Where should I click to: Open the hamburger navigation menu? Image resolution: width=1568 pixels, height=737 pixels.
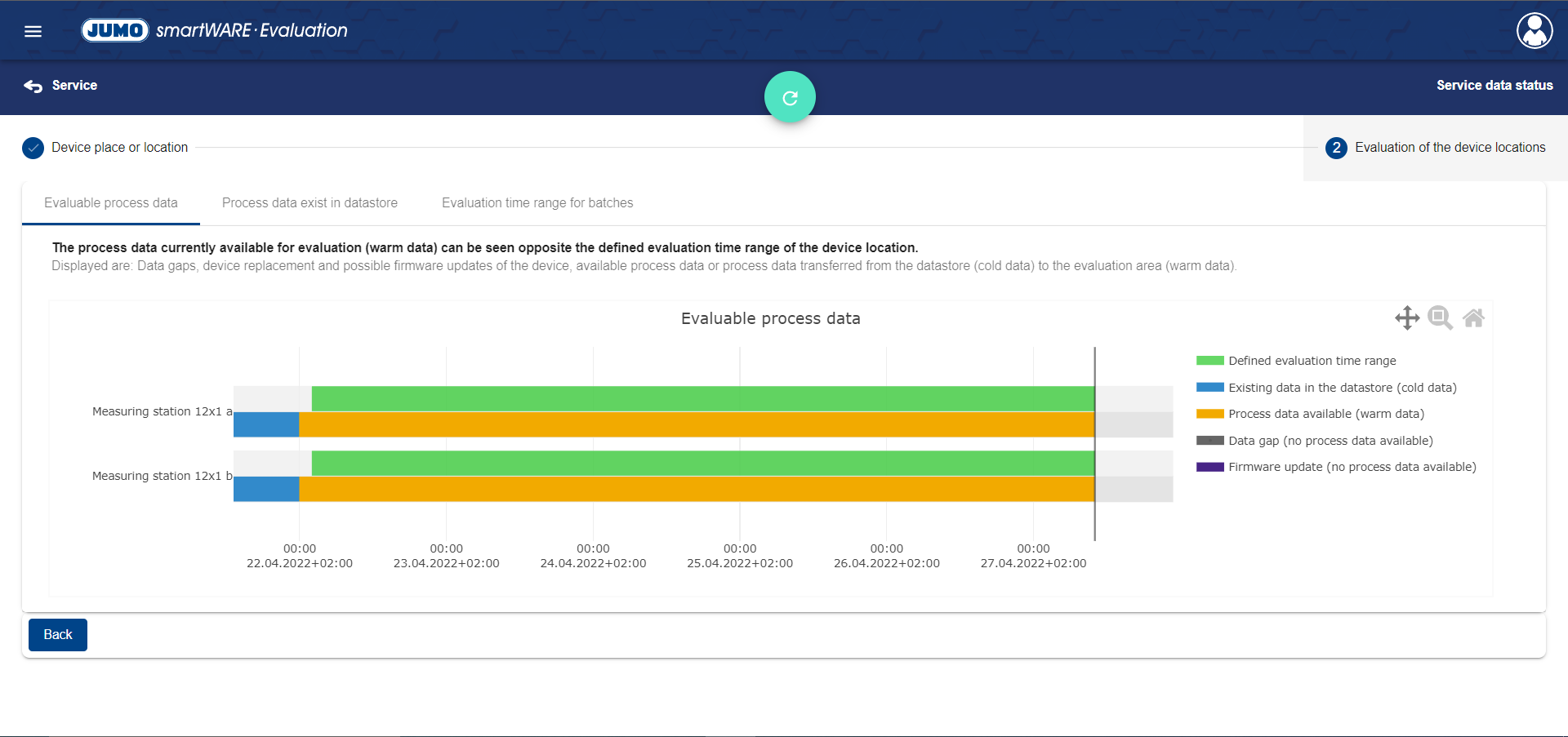[x=33, y=31]
